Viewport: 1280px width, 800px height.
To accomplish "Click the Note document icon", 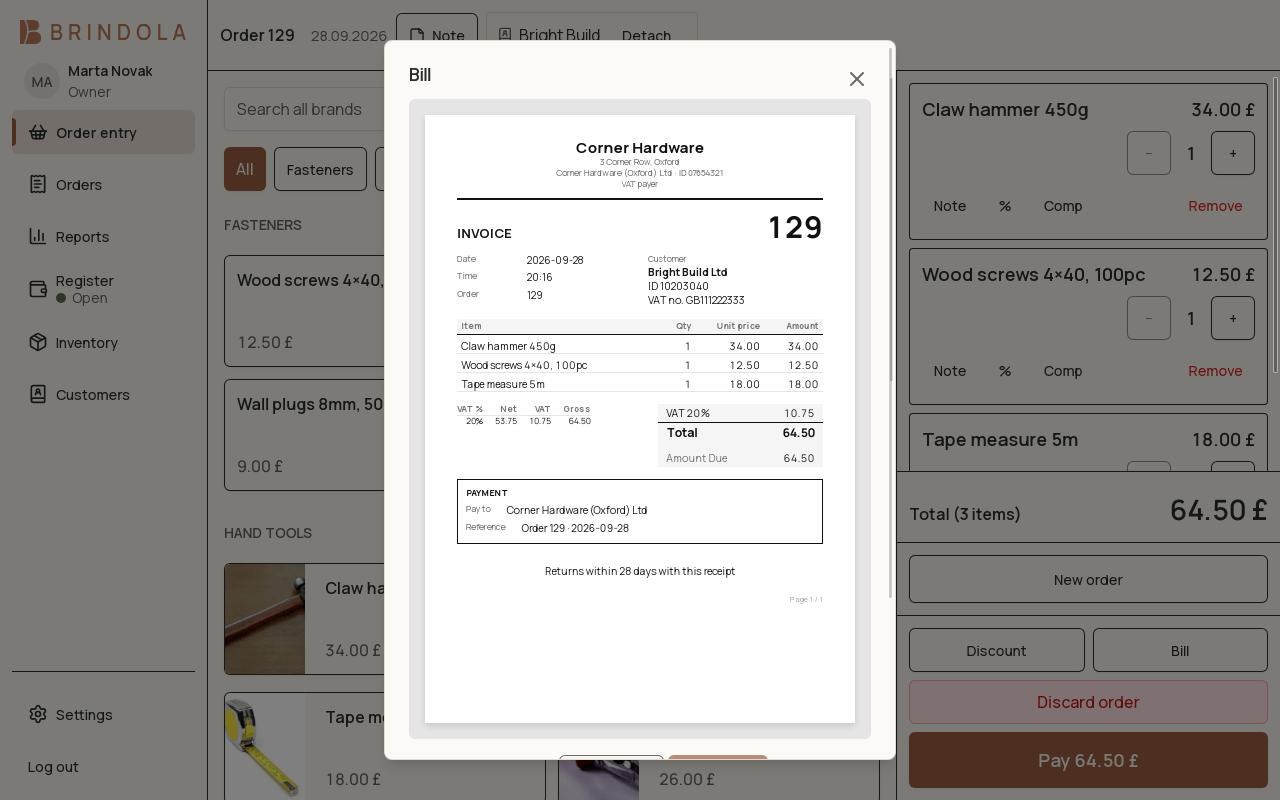I will [417, 35].
